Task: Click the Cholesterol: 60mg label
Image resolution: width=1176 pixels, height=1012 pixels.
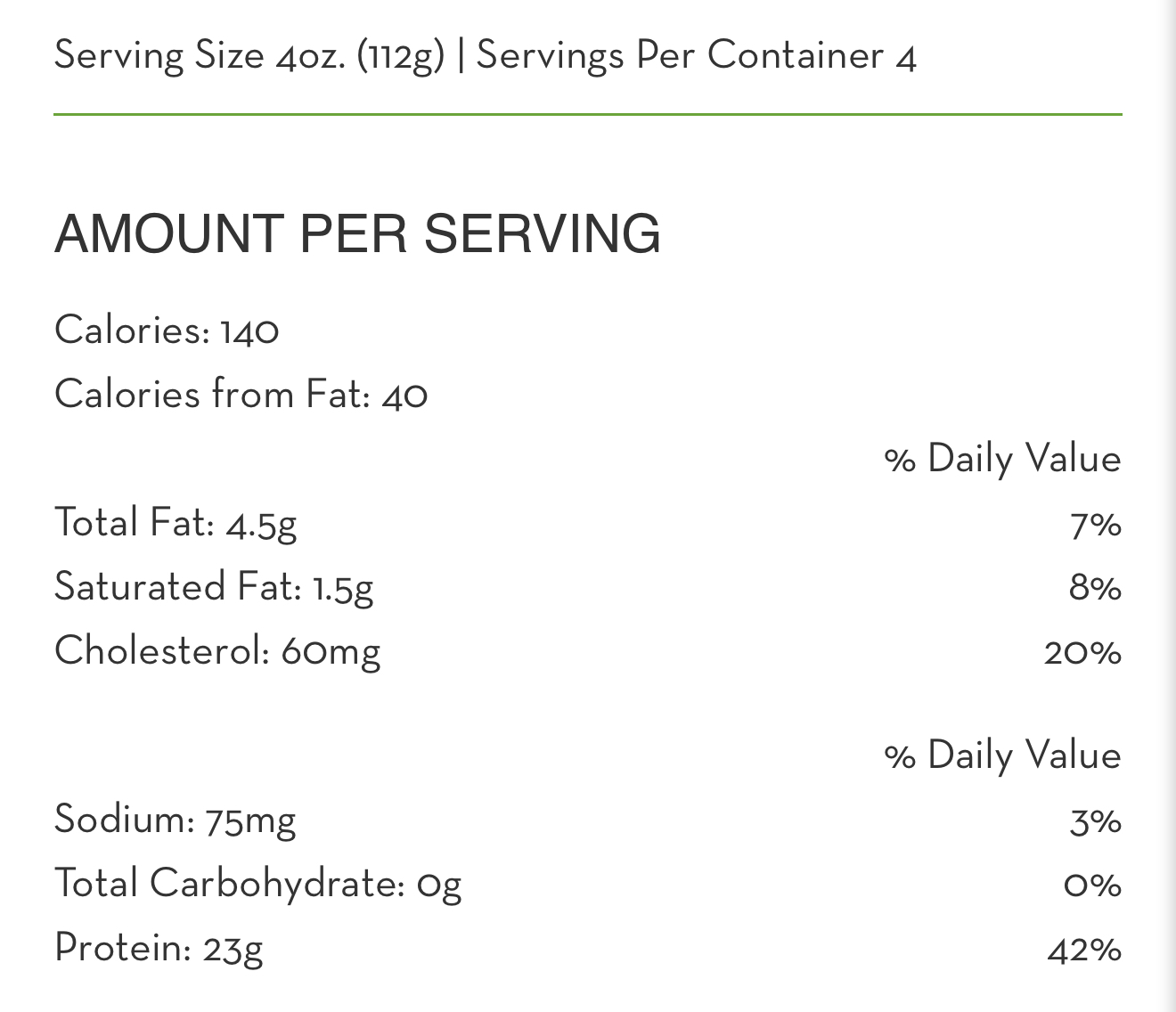Action: click(x=217, y=651)
